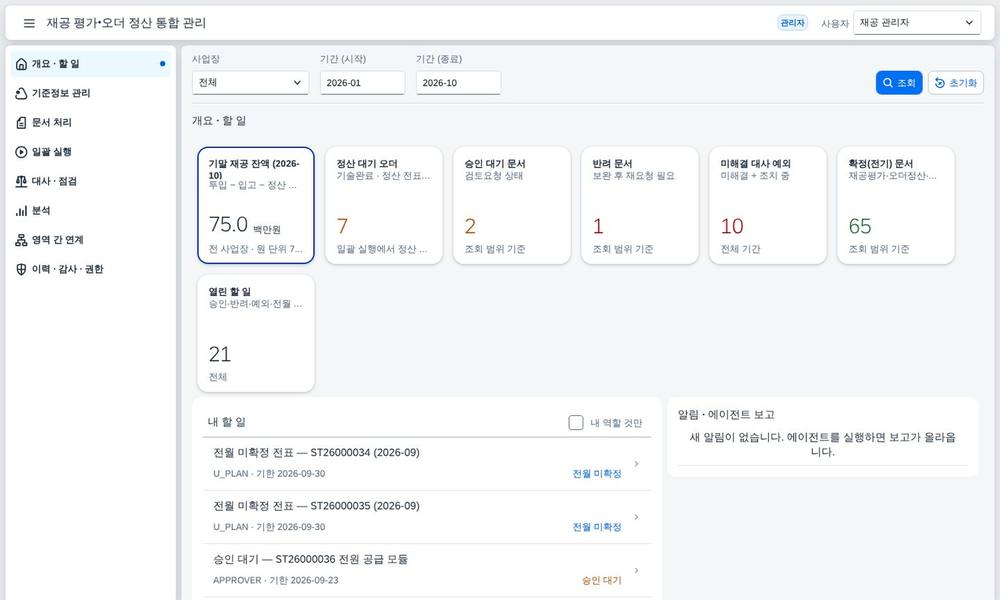The width and height of the screenshot is (1000, 600).
Task: Select the 열린 할 일 card
Action: point(256,333)
